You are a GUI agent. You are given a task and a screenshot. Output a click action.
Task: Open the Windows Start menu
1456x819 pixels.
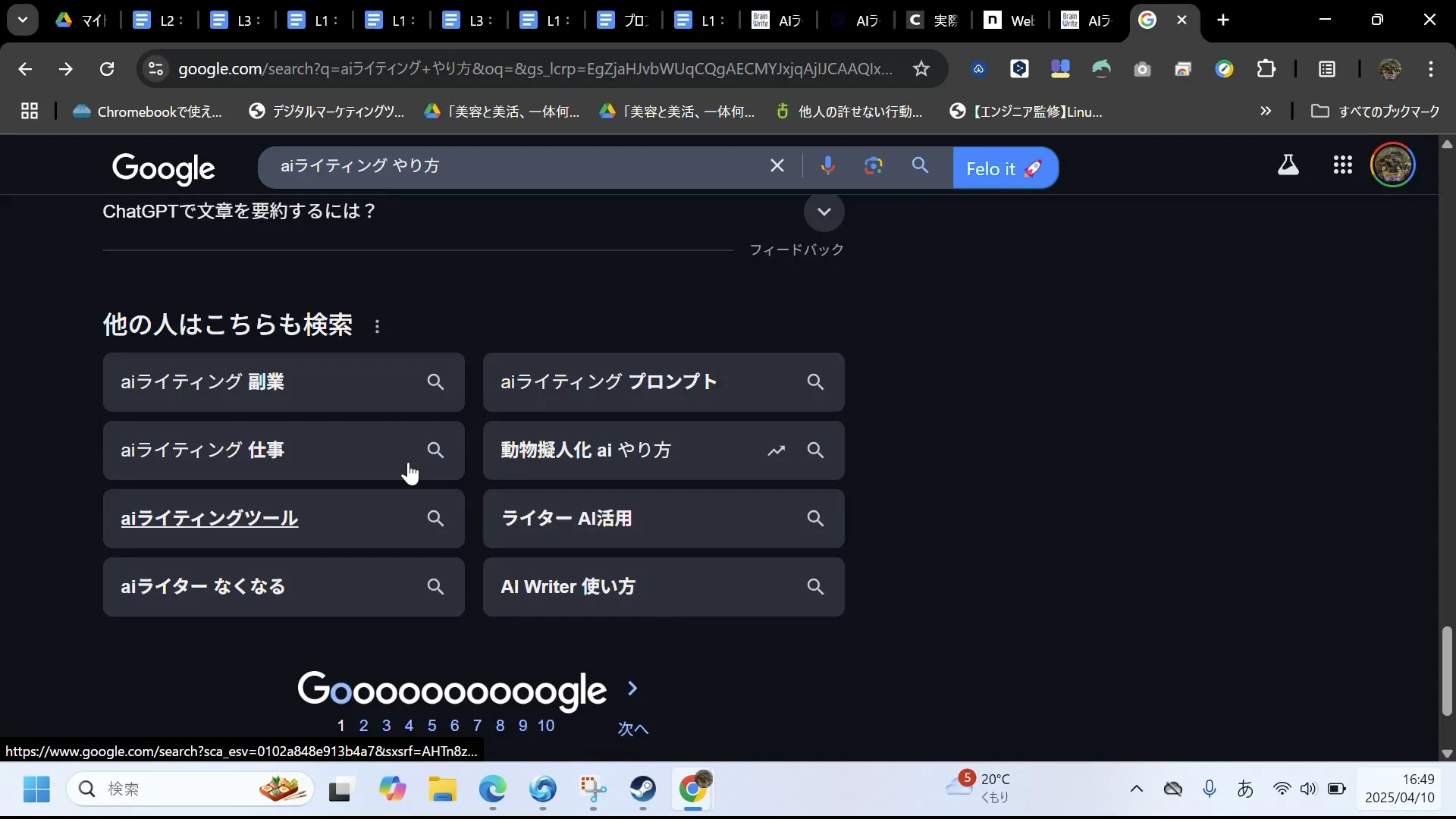36,789
